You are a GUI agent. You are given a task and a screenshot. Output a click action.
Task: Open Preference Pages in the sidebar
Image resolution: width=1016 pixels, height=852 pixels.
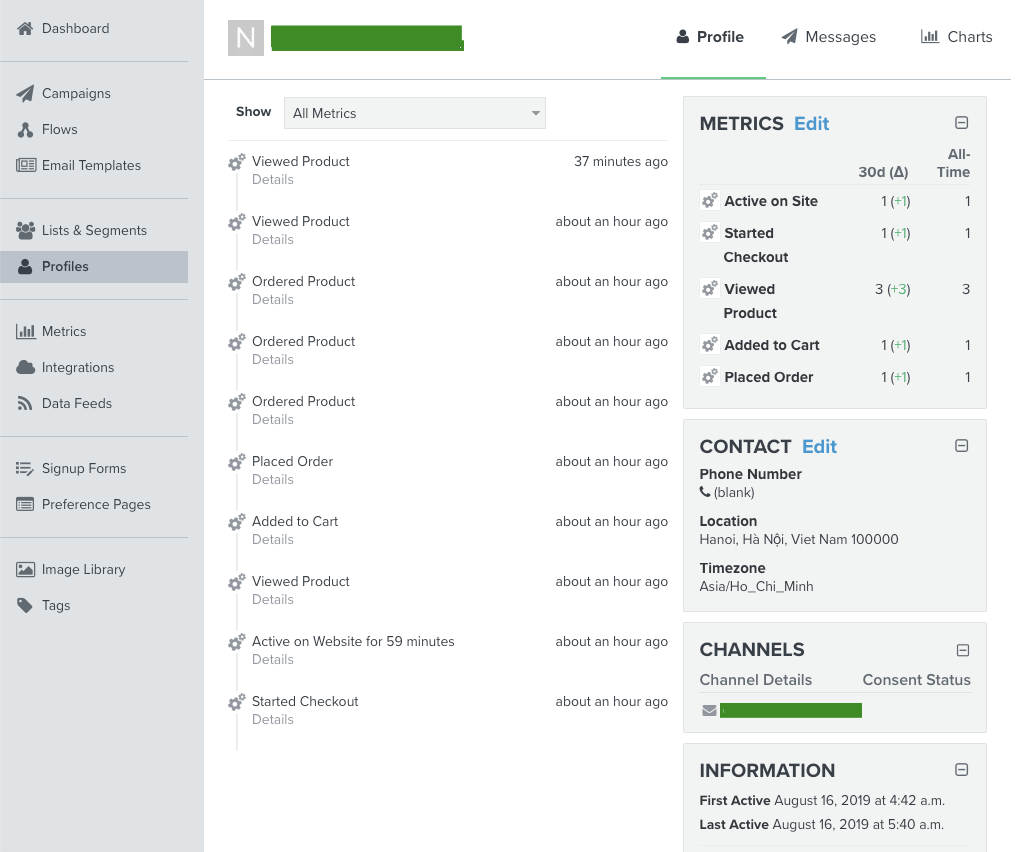[96, 504]
